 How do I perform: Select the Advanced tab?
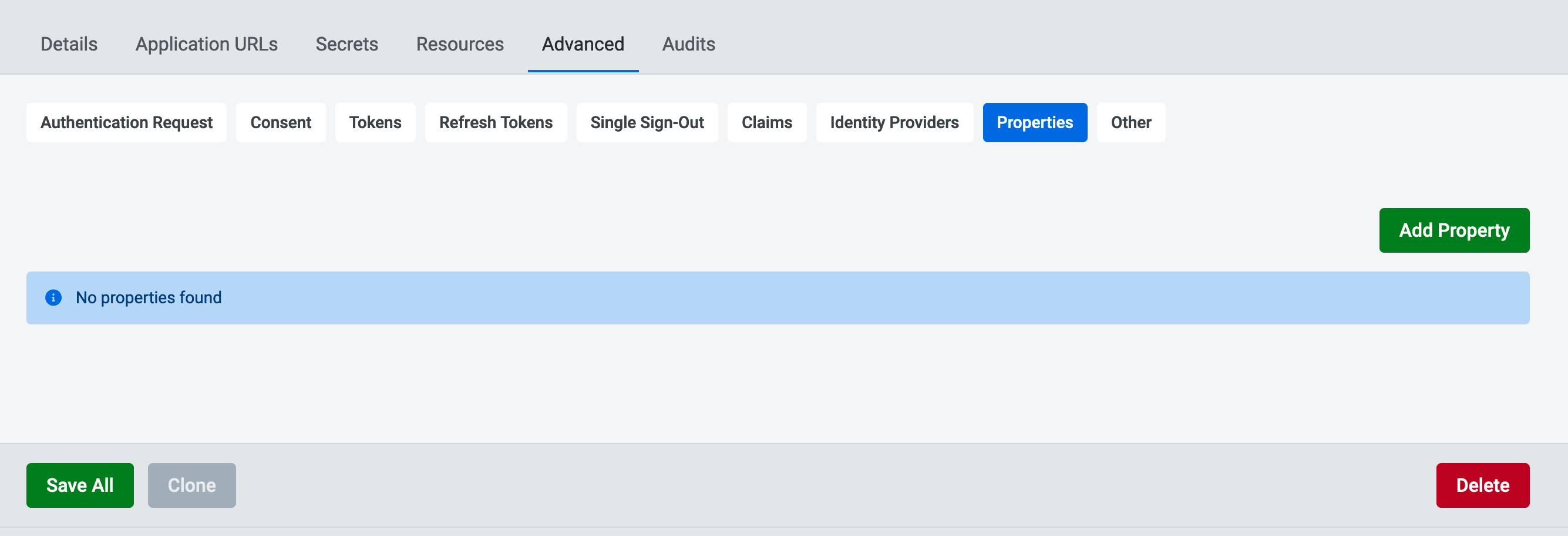pos(583,44)
